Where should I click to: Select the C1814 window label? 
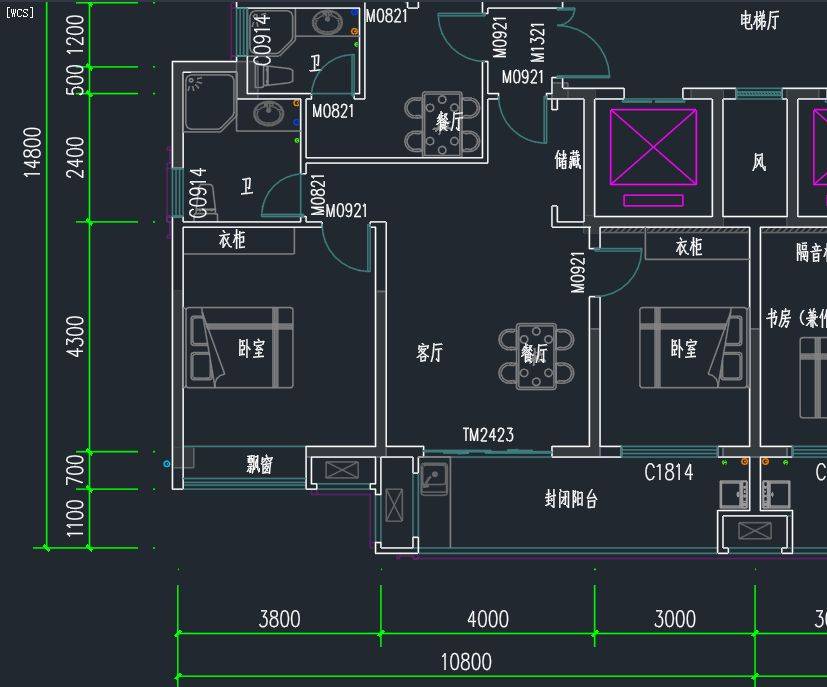(668, 472)
